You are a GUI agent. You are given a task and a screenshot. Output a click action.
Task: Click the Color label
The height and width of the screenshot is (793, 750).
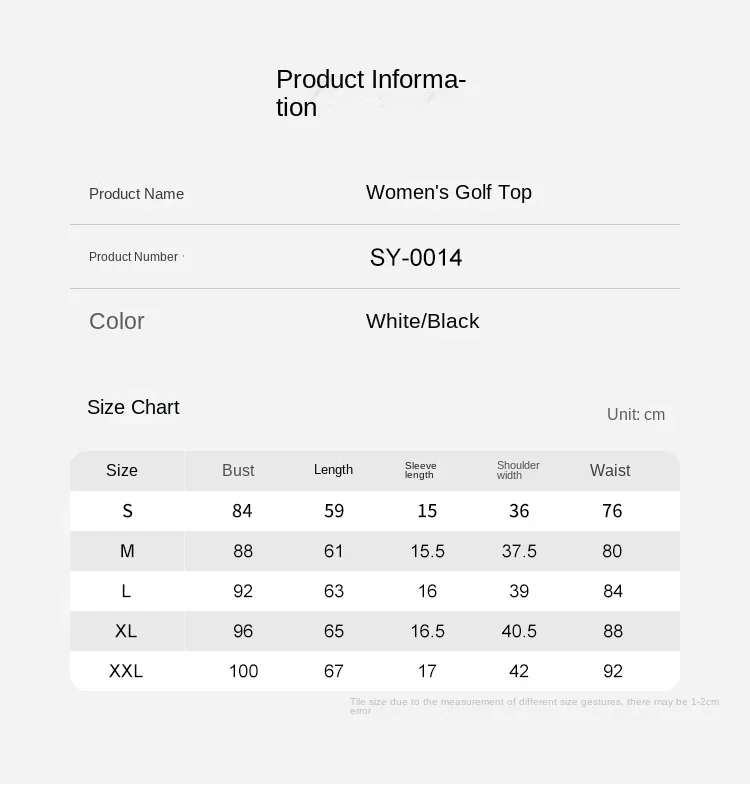click(117, 321)
